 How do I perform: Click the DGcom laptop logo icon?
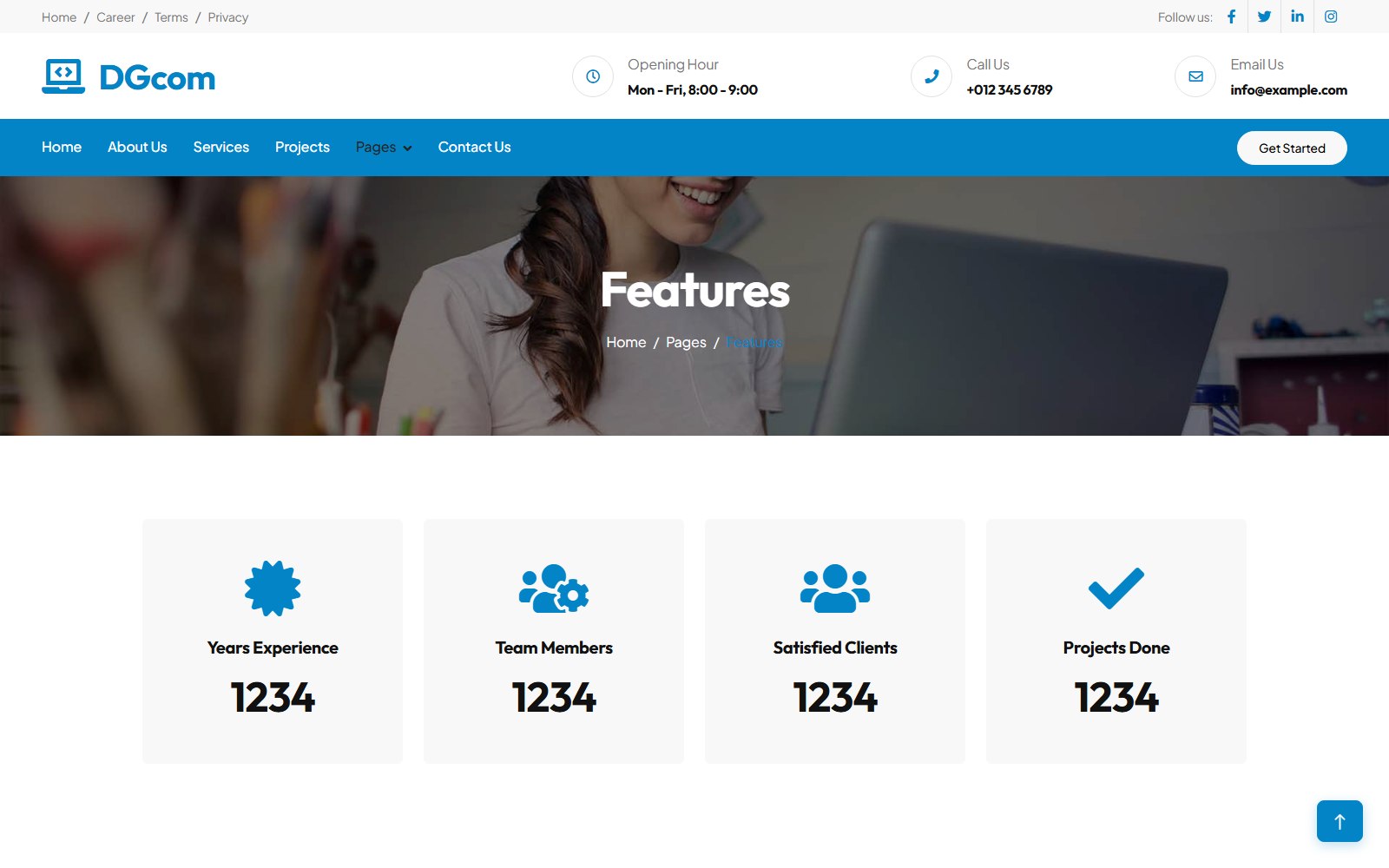(63, 76)
